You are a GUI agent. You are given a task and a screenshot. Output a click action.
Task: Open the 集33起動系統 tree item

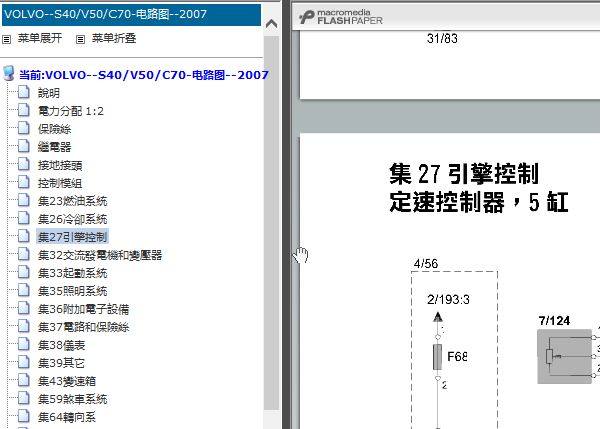72,273
